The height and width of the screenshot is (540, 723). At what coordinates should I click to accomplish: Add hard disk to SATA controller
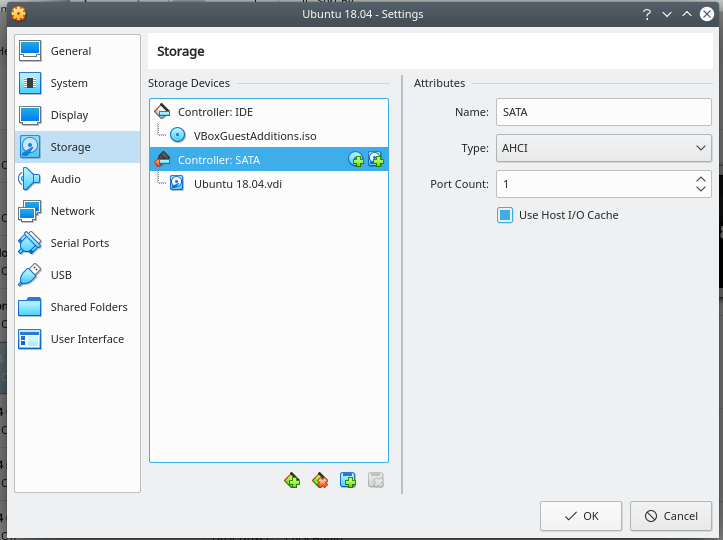[376, 160]
